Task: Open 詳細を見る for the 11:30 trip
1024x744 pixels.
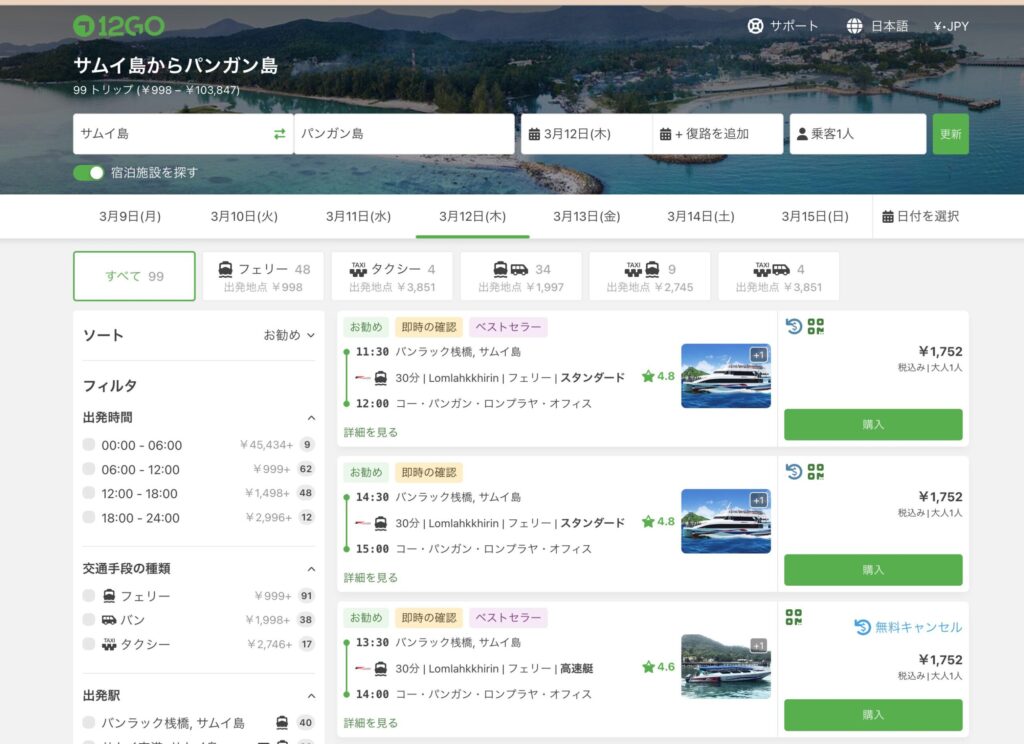Action: (x=371, y=432)
